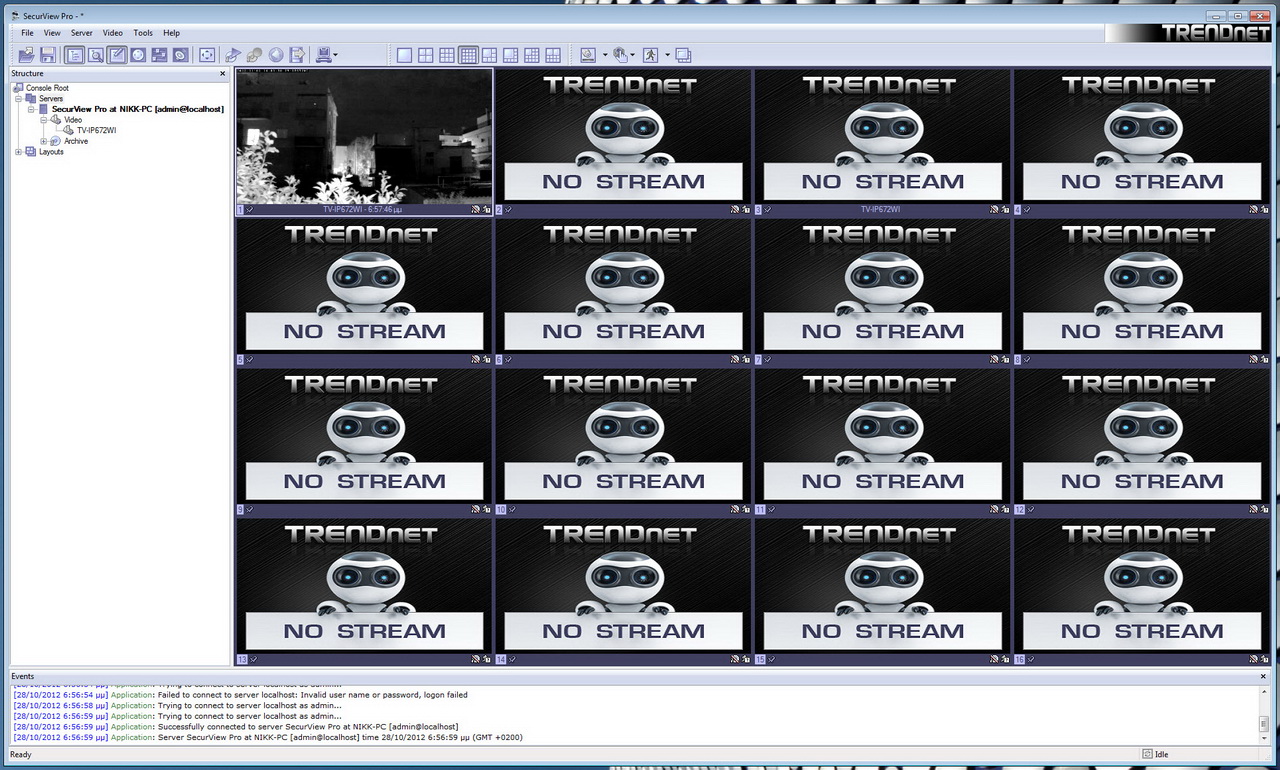This screenshot has height=770, width=1280.
Task: Click the lock icon in camera cell 6
Action: (746, 360)
